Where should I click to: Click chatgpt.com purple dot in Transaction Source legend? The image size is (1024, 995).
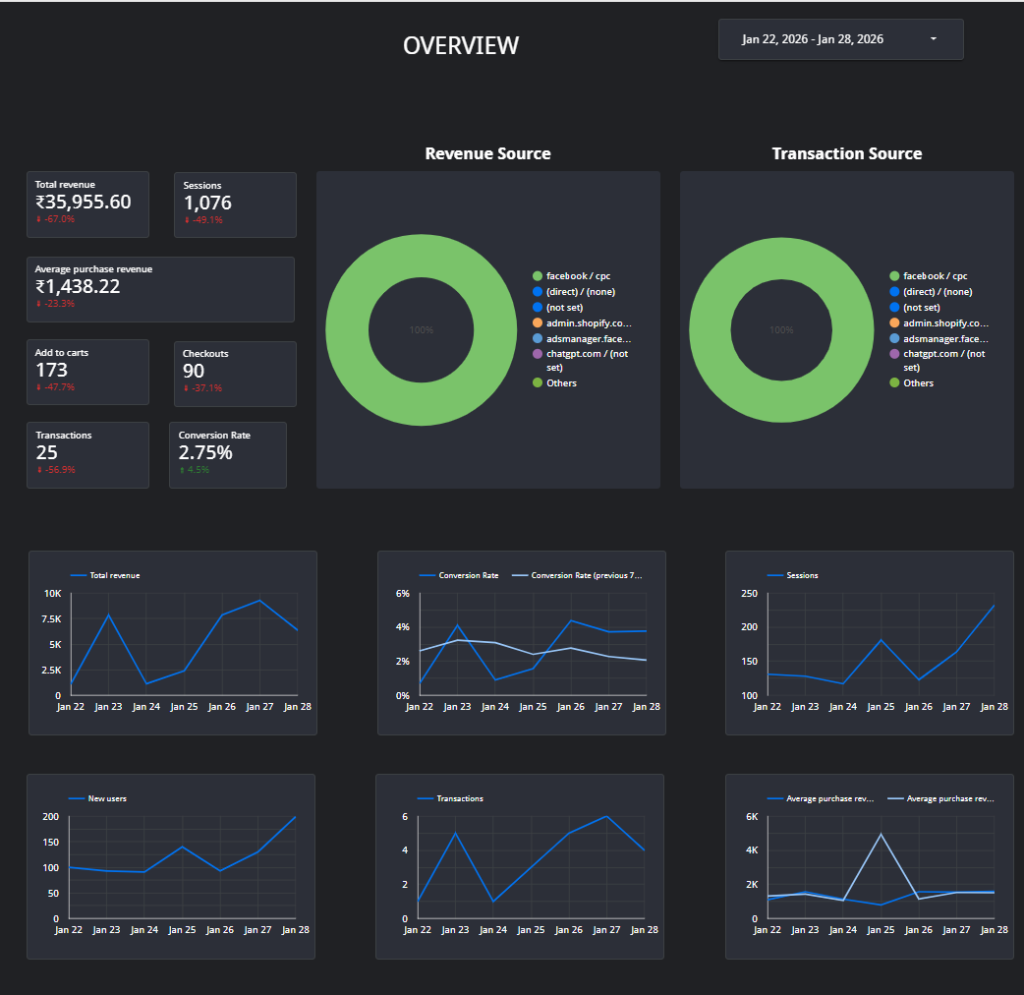894,354
